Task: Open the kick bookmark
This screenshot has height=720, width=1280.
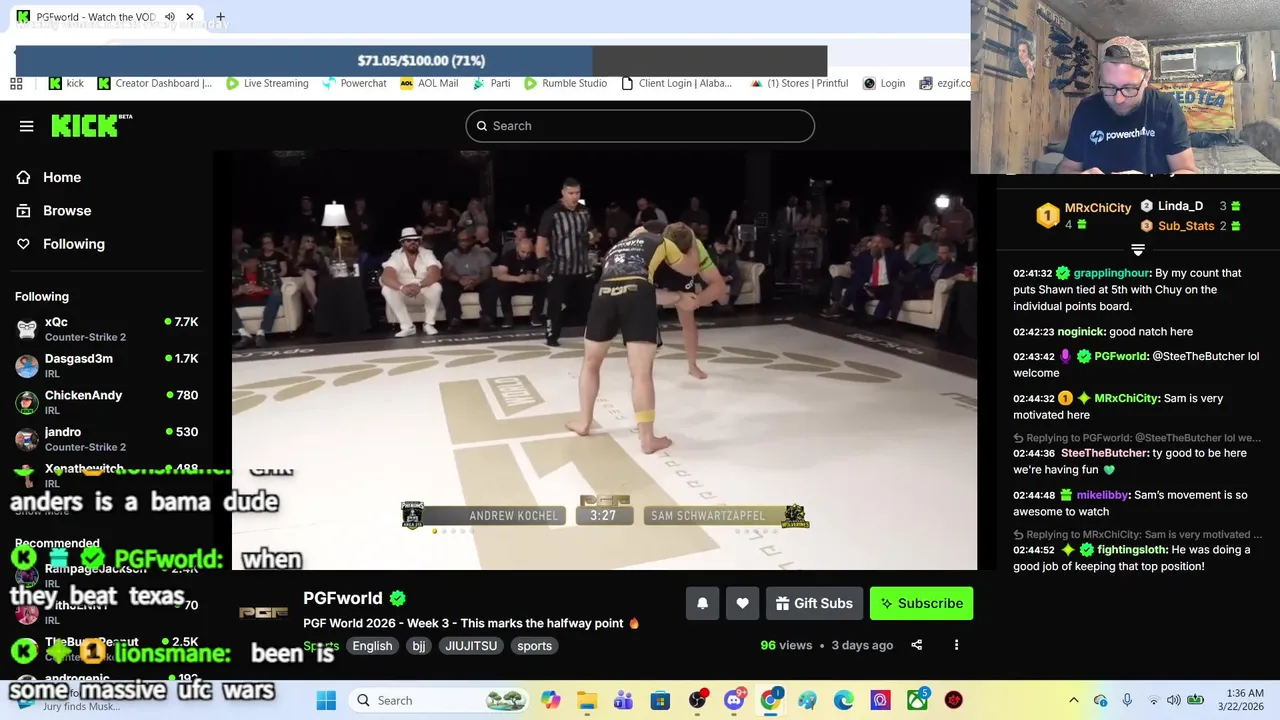Action: point(66,83)
